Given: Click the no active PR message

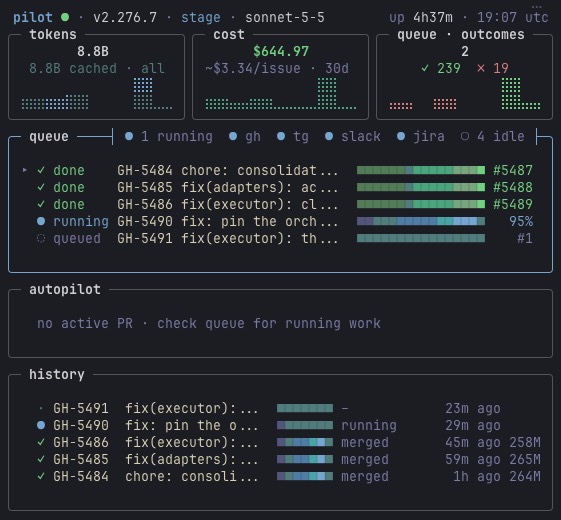Looking at the screenshot, I should [209, 323].
